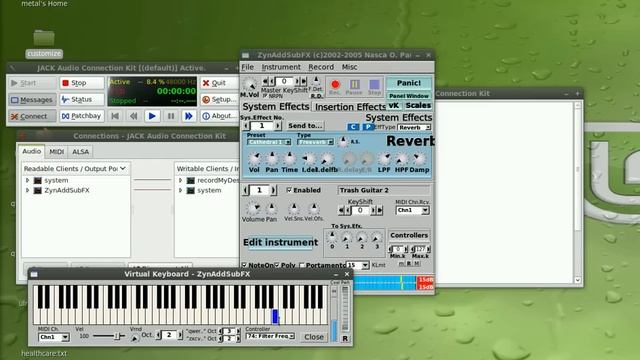
Task: Open the MIDI Chn.Rcv dropdown
Action: click(412, 210)
